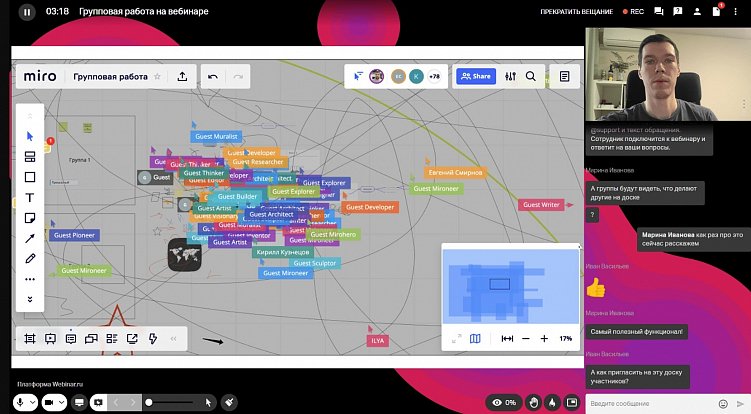Open the card grid view icon
751x414 pixels.
tap(112, 339)
